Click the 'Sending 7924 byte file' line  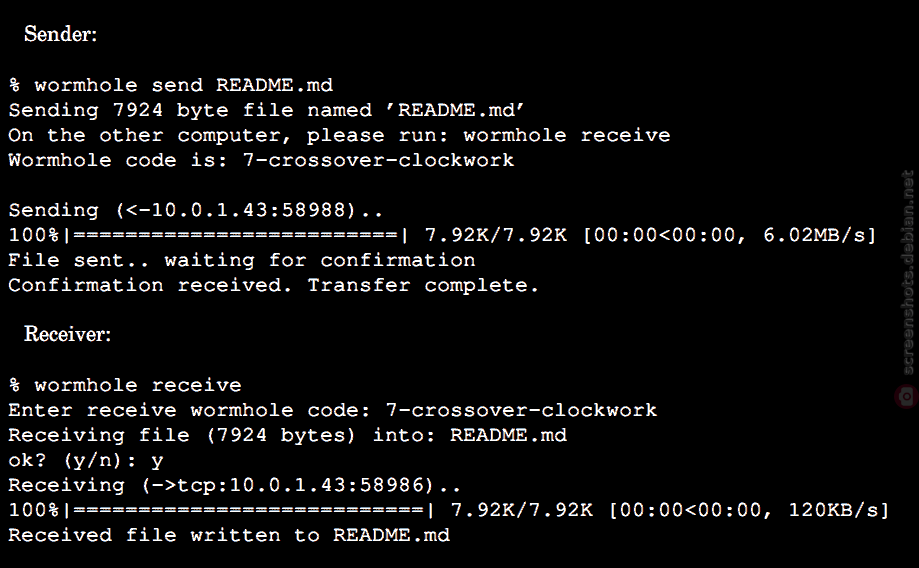(267, 111)
